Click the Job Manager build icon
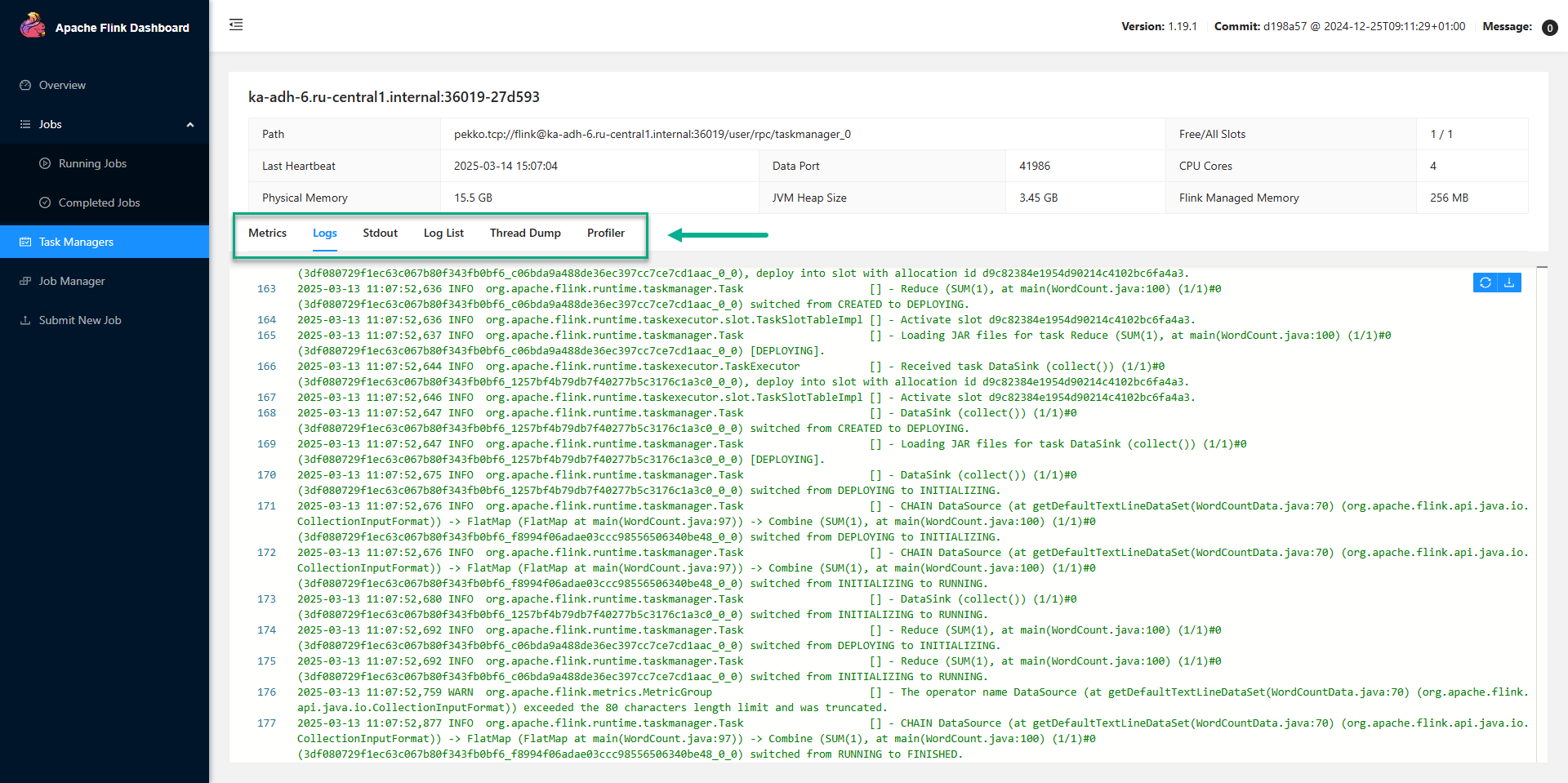 point(25,281)
